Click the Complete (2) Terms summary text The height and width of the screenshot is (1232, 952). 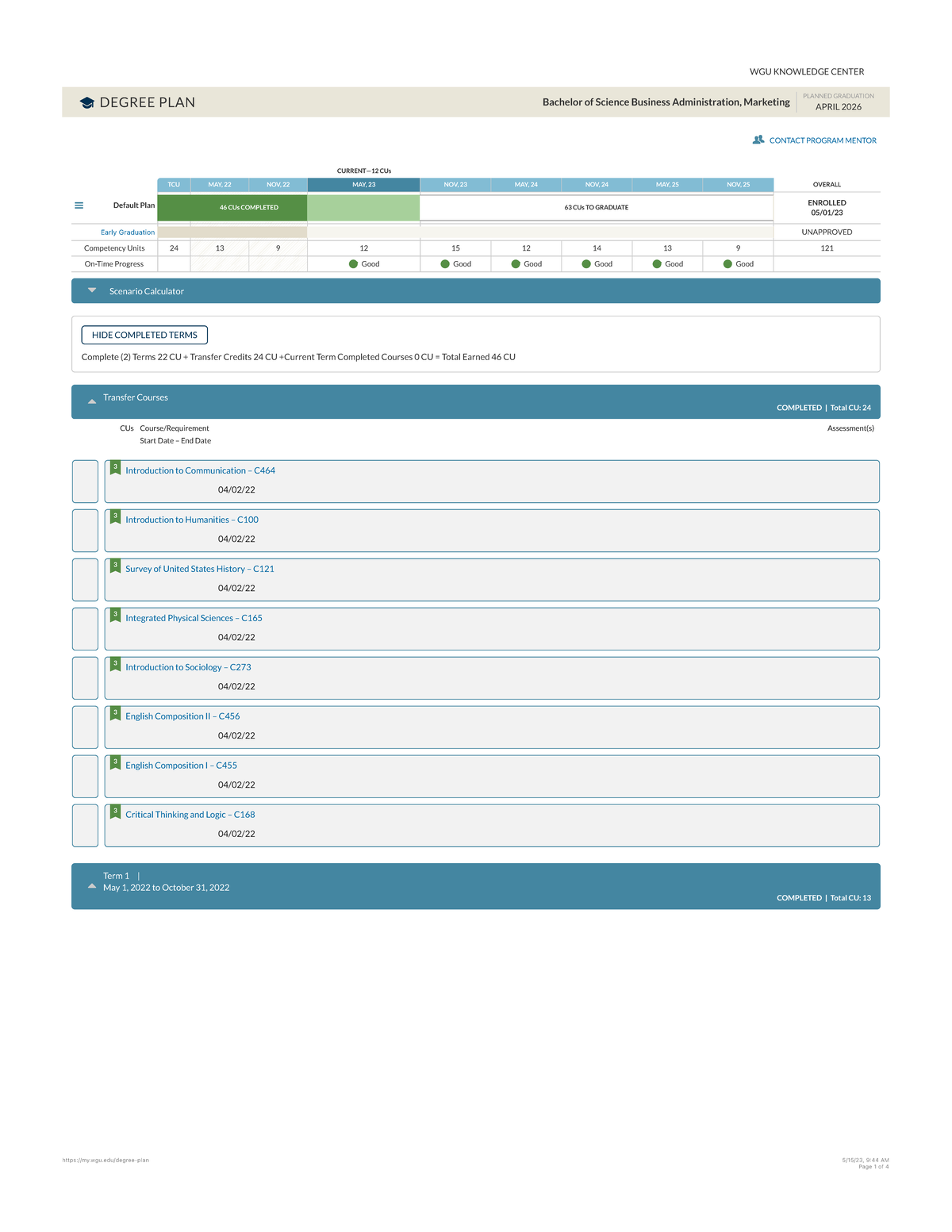(298, 357)
